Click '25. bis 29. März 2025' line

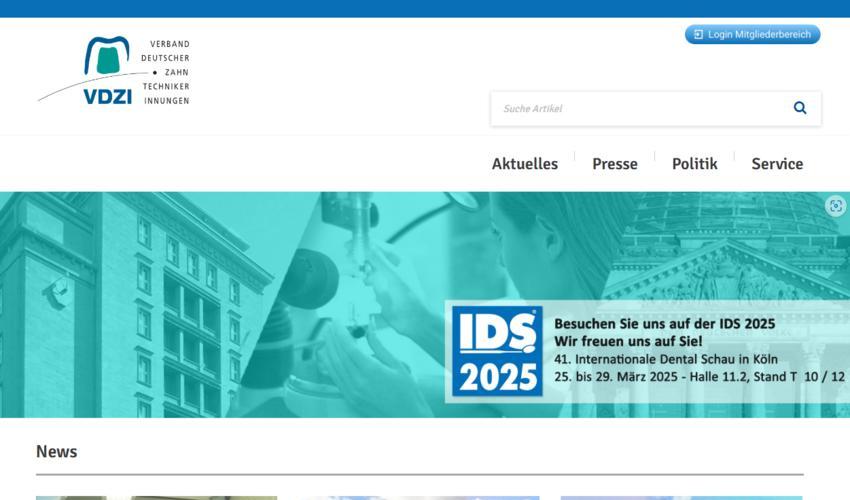point(699,377)
